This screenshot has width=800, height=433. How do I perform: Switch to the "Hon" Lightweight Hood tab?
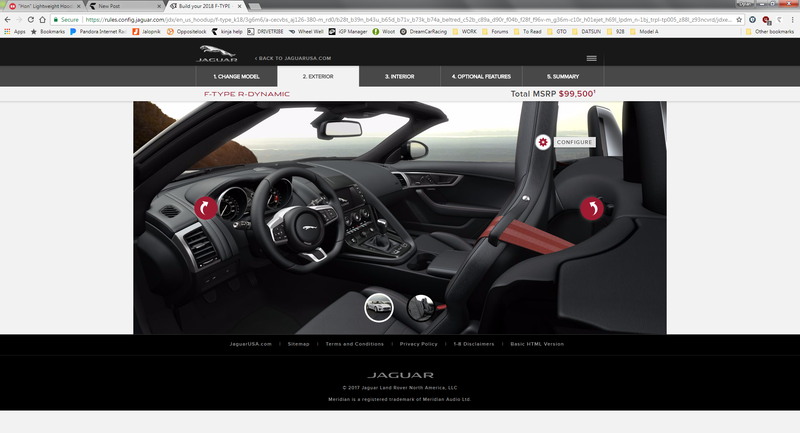click(x=45, y=6)
